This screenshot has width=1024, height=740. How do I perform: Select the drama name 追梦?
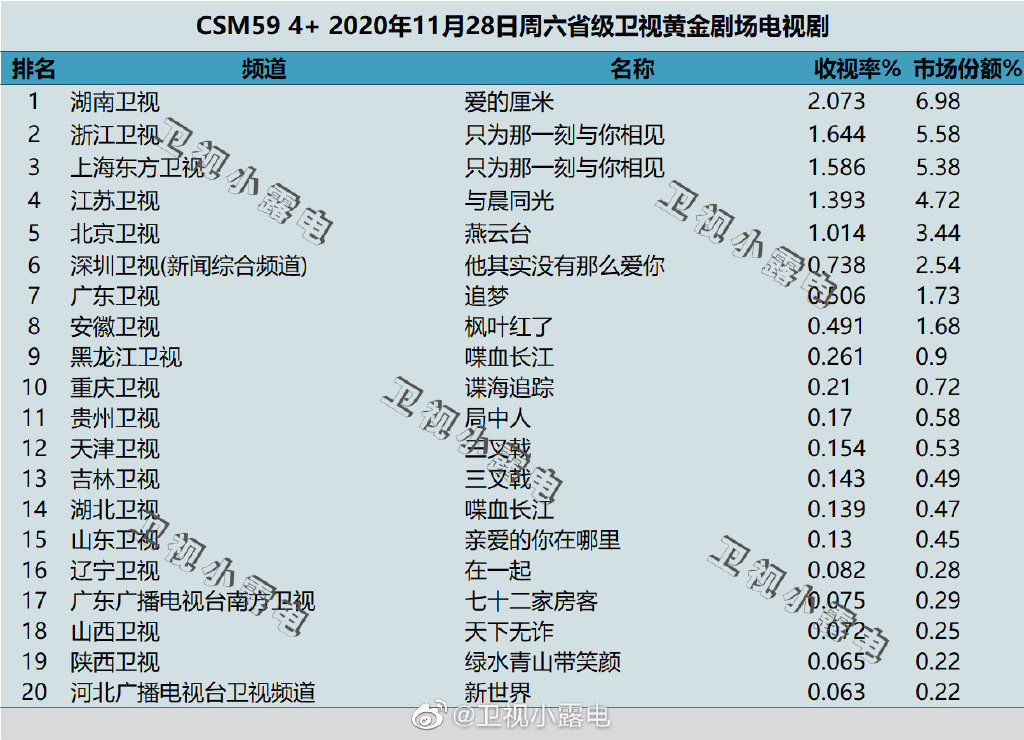[x=487, y=296]
